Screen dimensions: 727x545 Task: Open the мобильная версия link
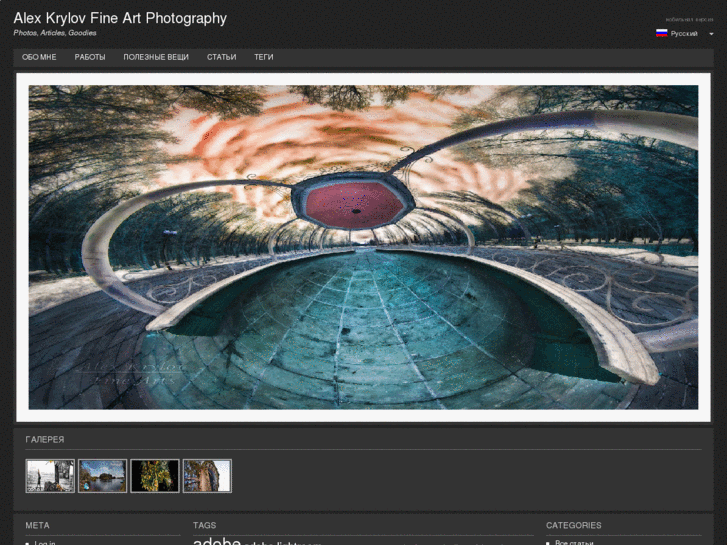pyautogui.click(x=689, y=19)
